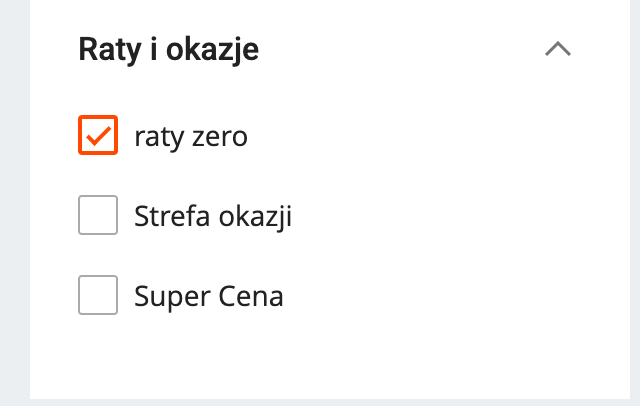Hide the Raty i okazje filter options
This screenshot has width=640, height=406.
click(x=557, y=49)
